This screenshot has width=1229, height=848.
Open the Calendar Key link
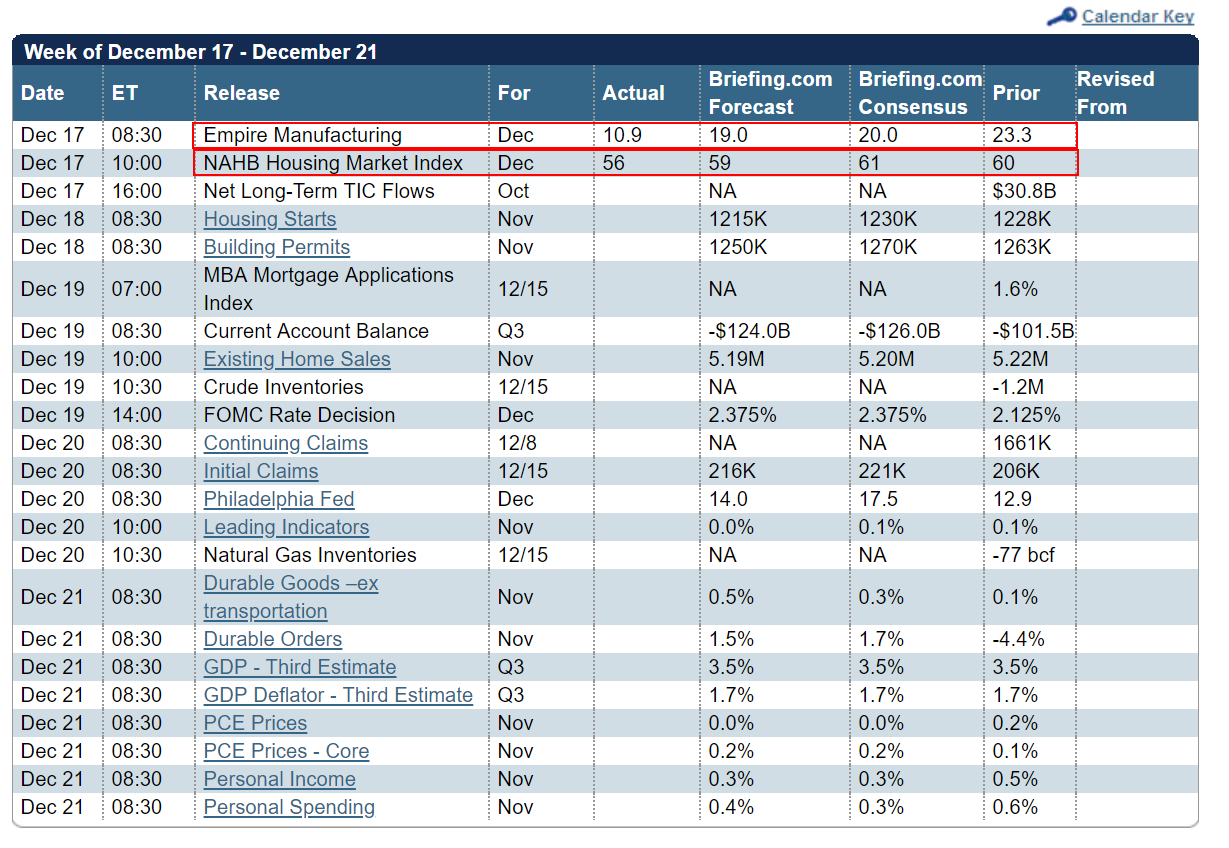(x=1138, y=16)
